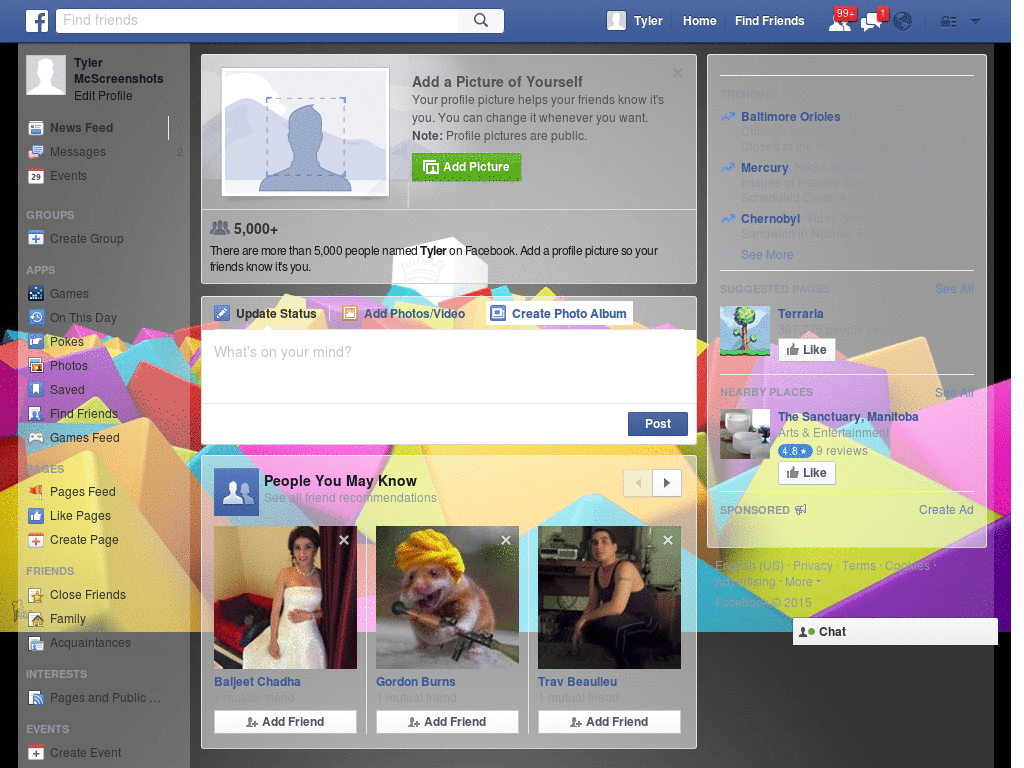Open the globe notifications icon
Image resolution: width=1024 pixels, height=768 pixels.
coord(903,21)
